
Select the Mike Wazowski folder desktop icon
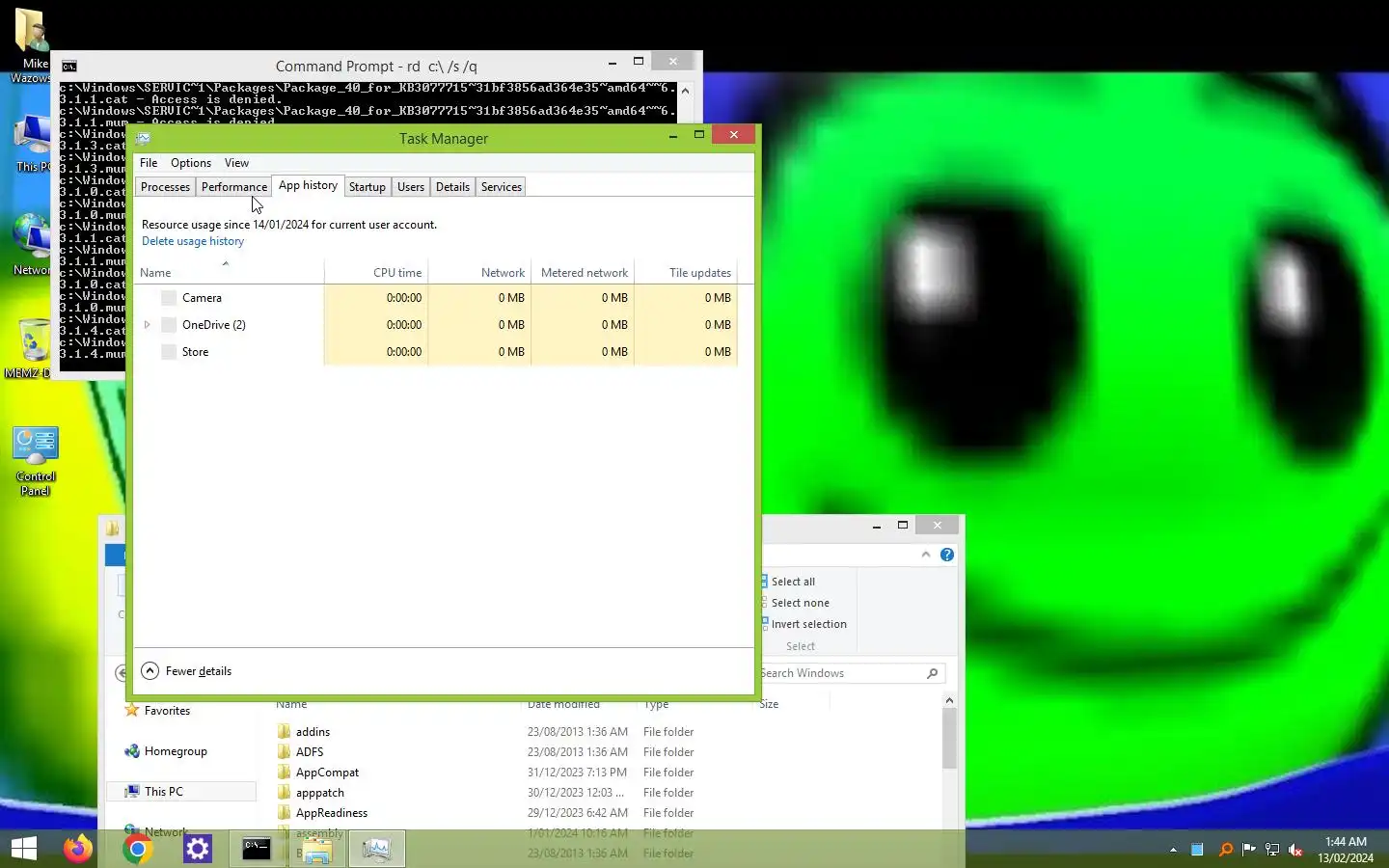[x=31, y=45]
